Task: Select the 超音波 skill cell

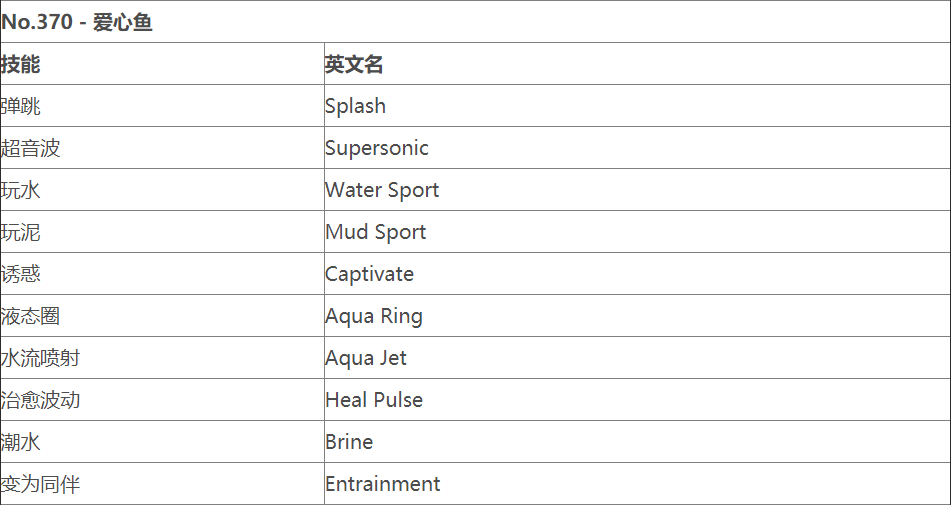Action: 31,148
